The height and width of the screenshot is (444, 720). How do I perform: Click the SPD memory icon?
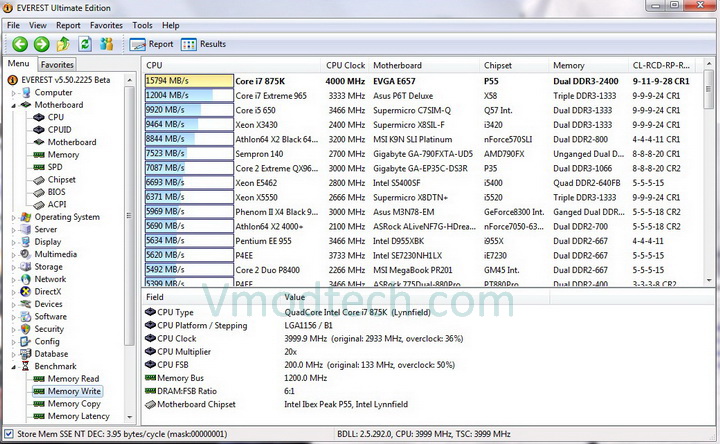39,167
